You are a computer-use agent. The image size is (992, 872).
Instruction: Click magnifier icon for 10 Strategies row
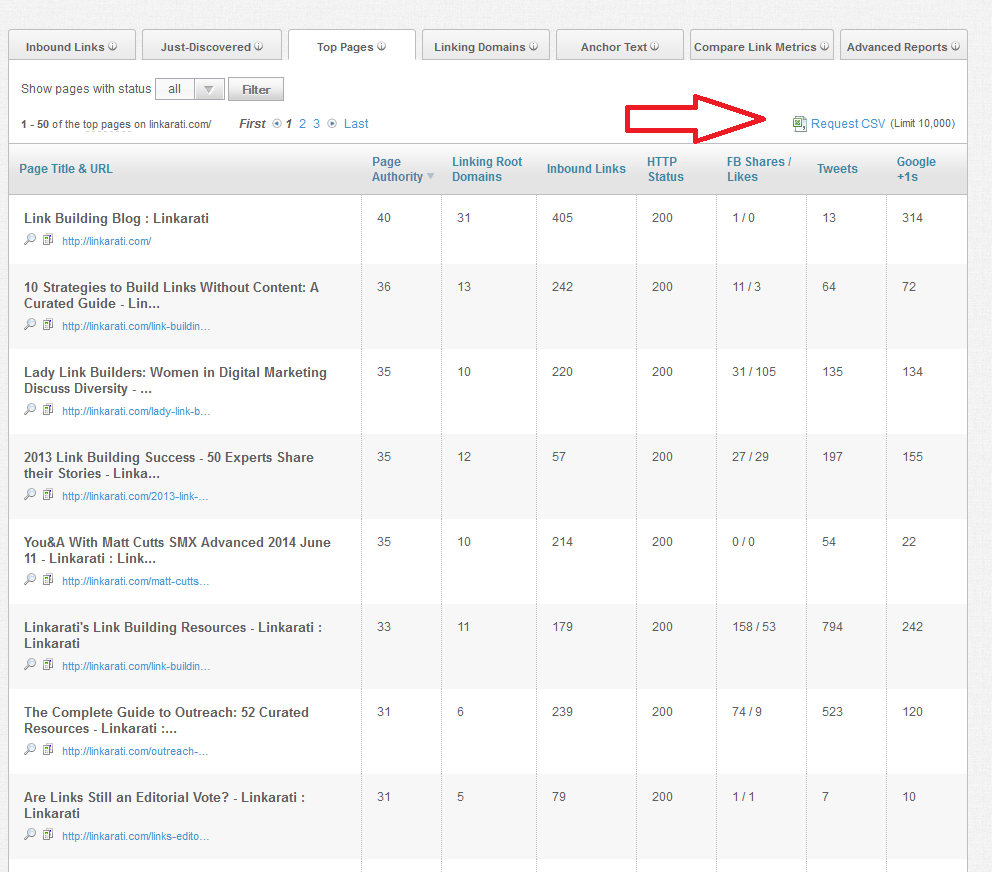coord(30,325)
